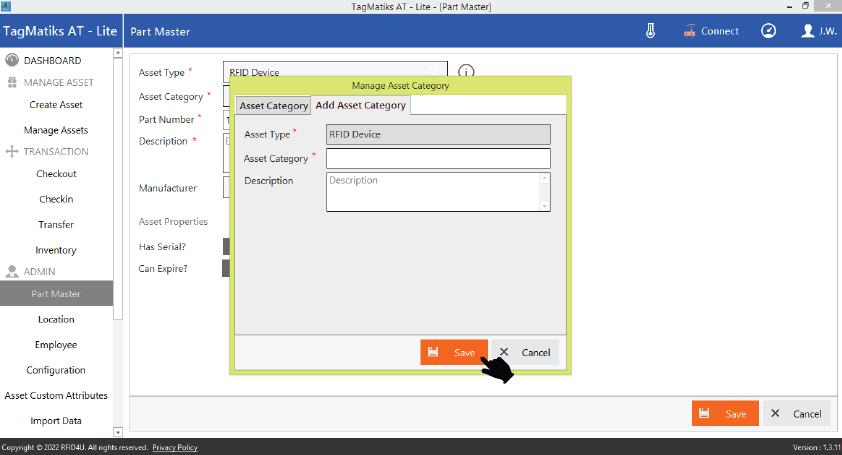Click the Manage Asset section icon

13,83
